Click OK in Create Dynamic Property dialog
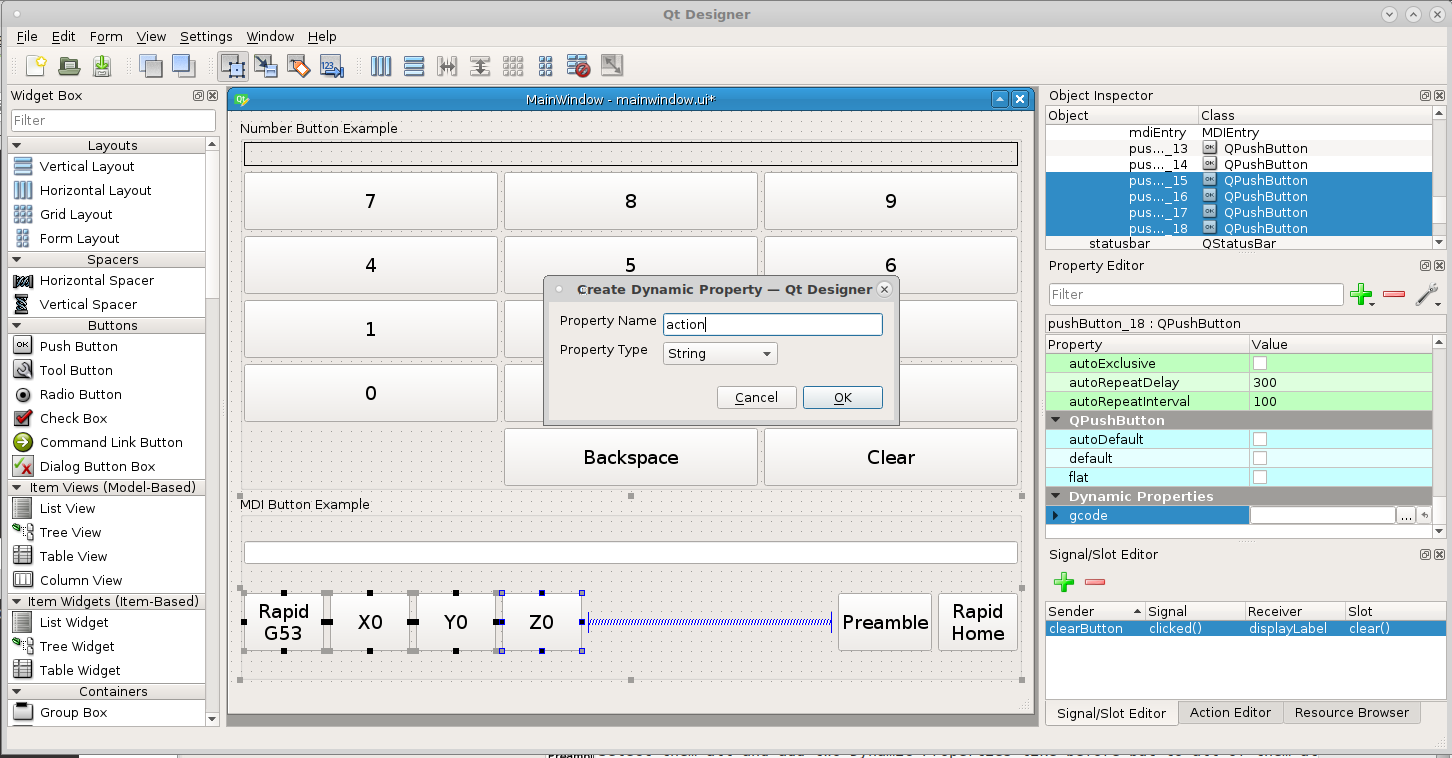 coord(843,397)
